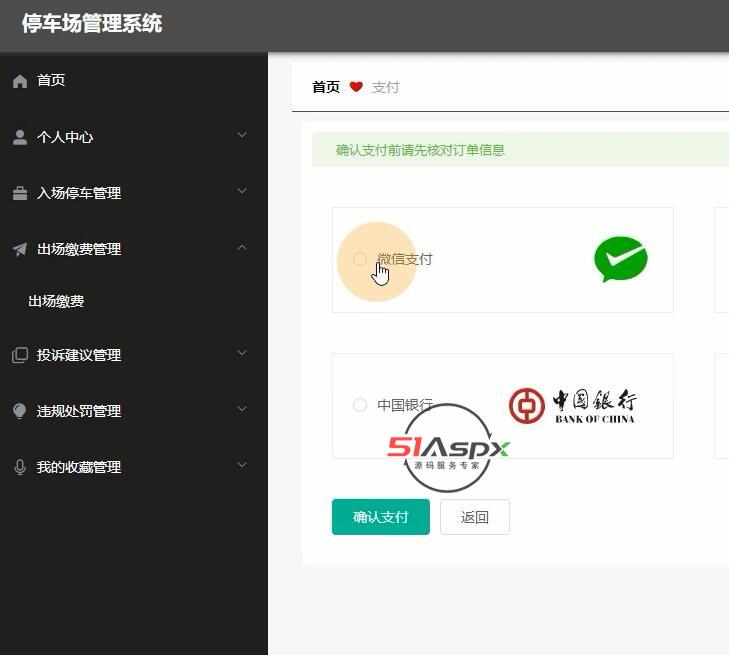Open the 出场缴费管理 menu item
The image size is (729, 655).
pyautogui.click(x=134, y=249)
